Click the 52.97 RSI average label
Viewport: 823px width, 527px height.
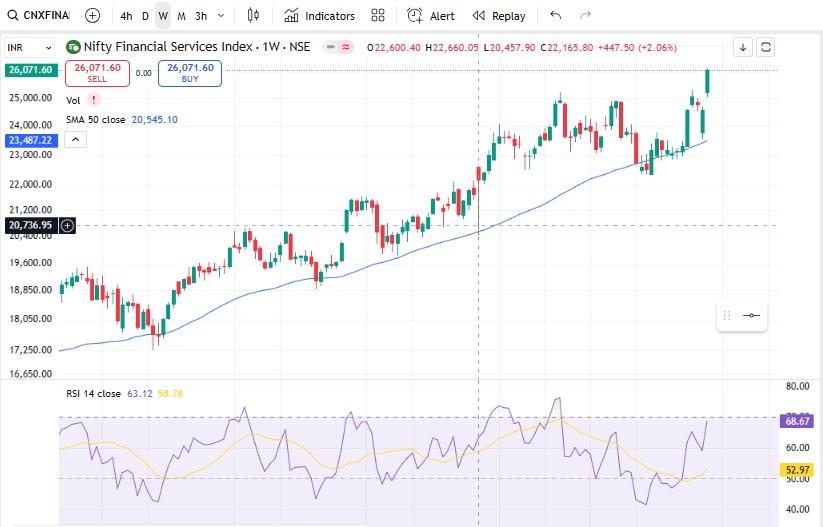[797, 470]
